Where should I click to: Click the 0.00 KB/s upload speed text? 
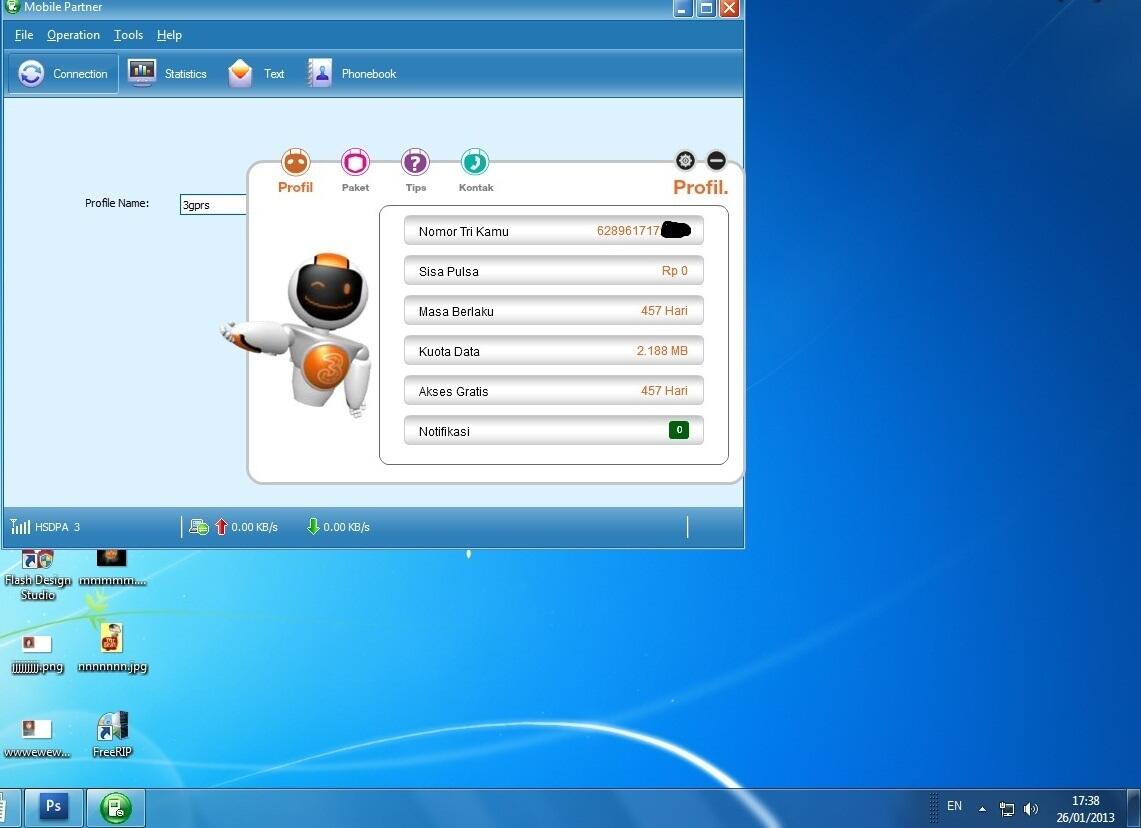tap(255, 527)
